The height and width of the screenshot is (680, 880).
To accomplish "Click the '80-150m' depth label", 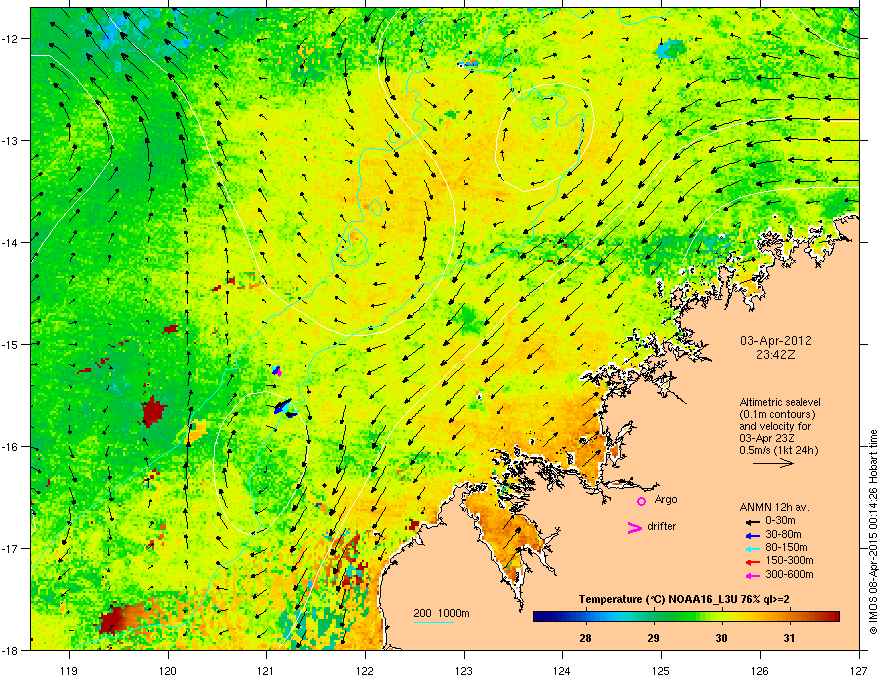I will coord(786,548).
